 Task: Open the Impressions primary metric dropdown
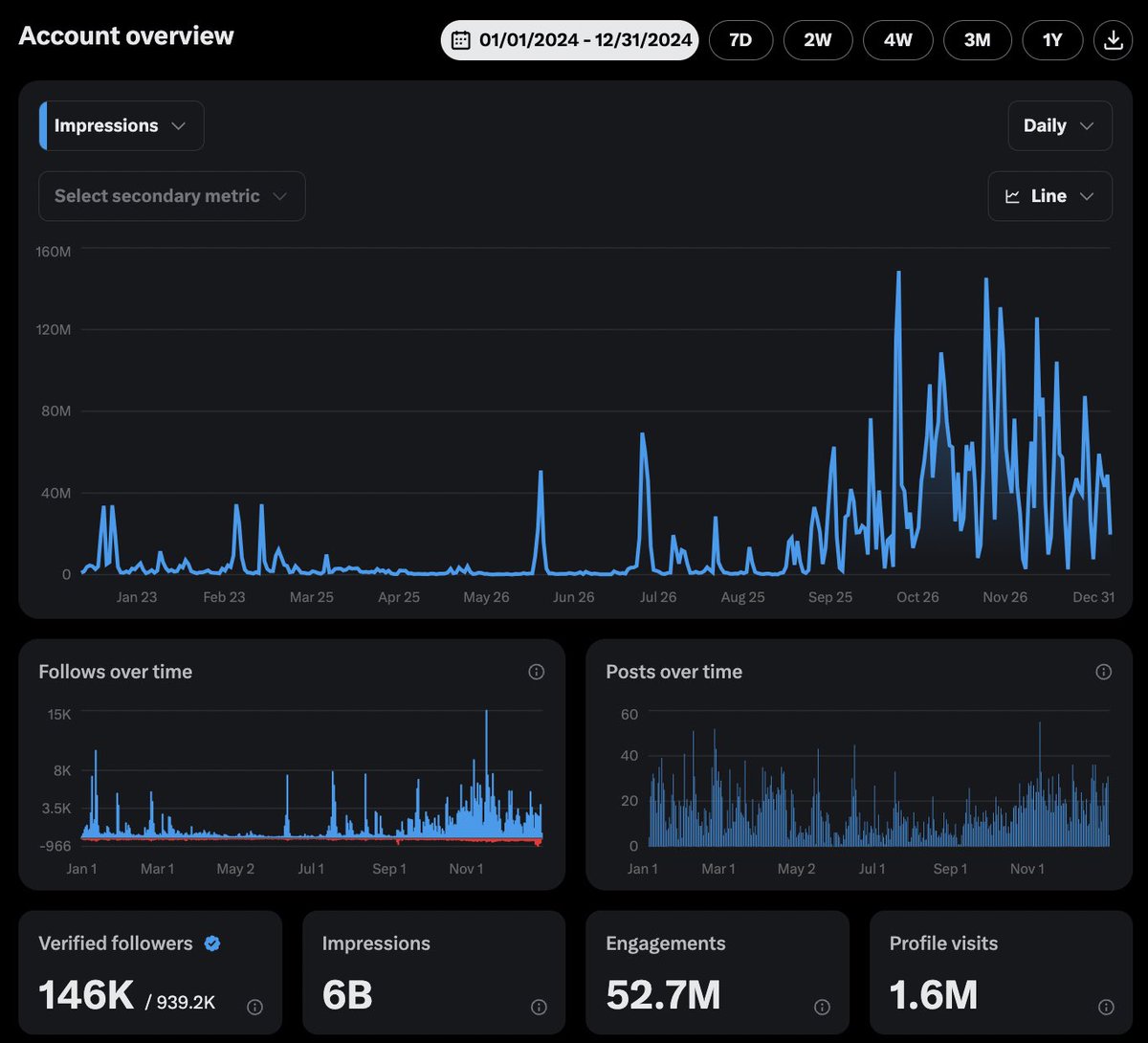pyautogui.click(x=121, y=125)
